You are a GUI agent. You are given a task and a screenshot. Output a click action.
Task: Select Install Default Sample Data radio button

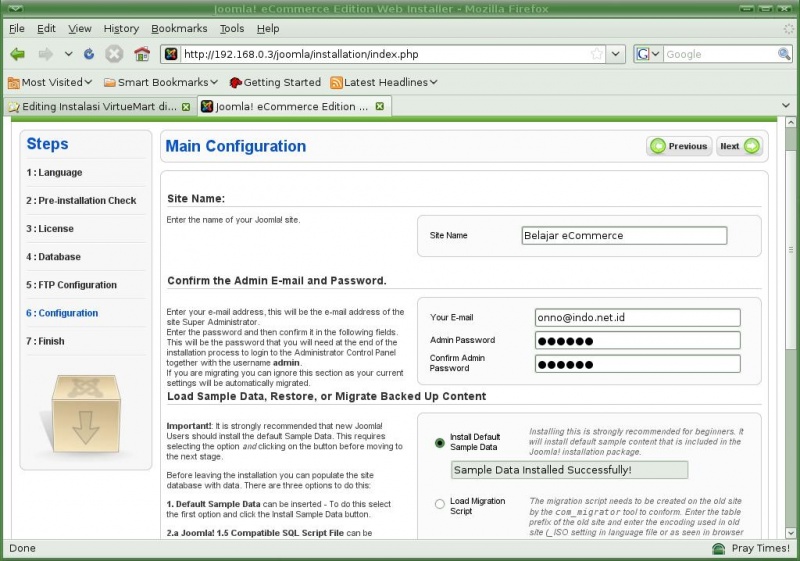click(440, 443)
